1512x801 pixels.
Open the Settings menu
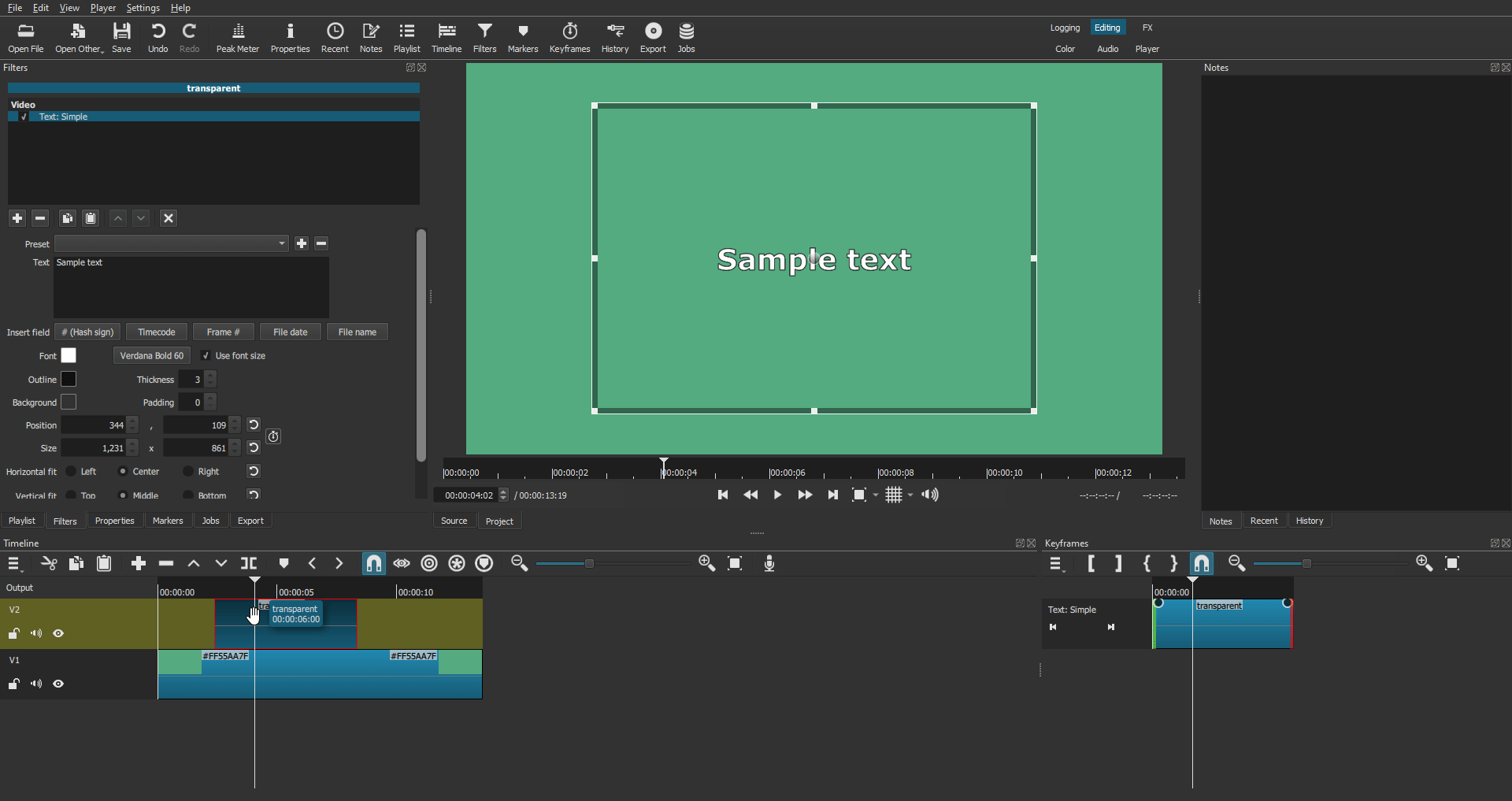pyautogui.click(x=143, y=8)
